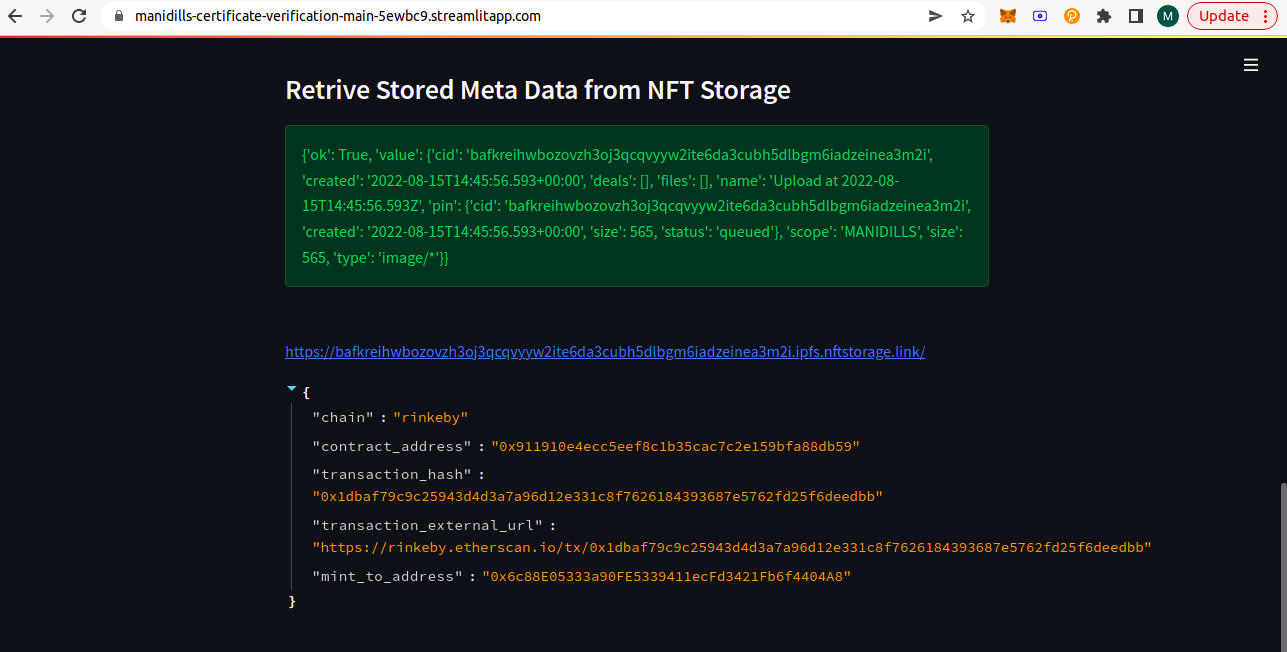Click the rinkeby etherscan transaction URL value
This screenshot has height=652, width=1287.
click(x=732, y=547)
